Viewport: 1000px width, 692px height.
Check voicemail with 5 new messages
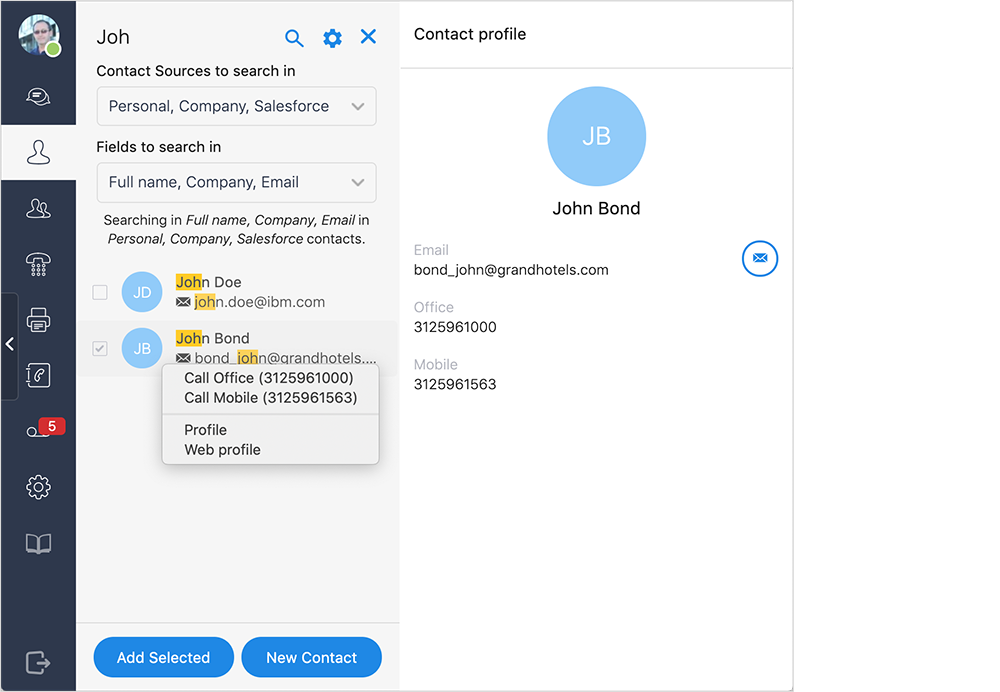tap(38, 430)
